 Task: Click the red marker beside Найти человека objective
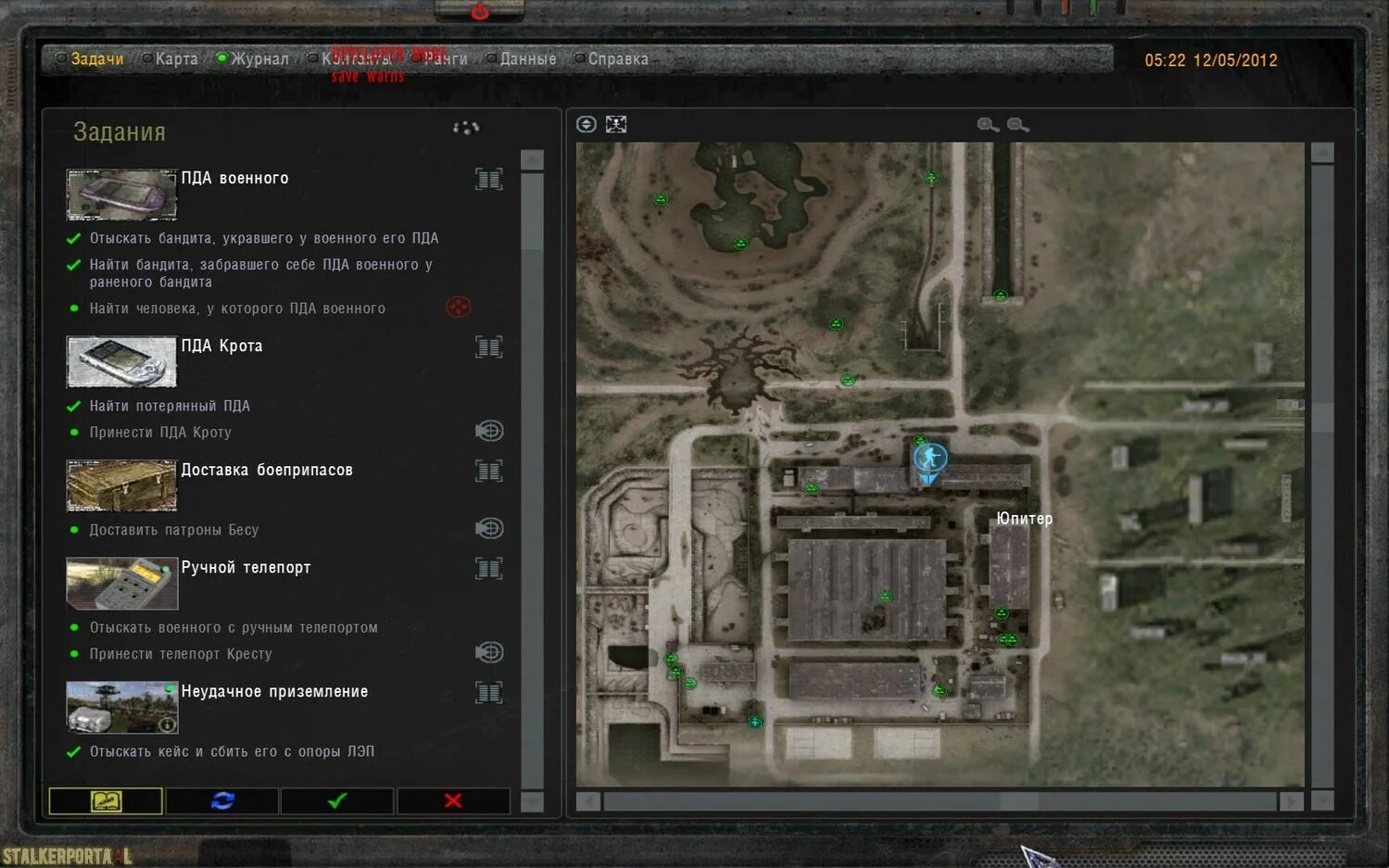[458, 307]
